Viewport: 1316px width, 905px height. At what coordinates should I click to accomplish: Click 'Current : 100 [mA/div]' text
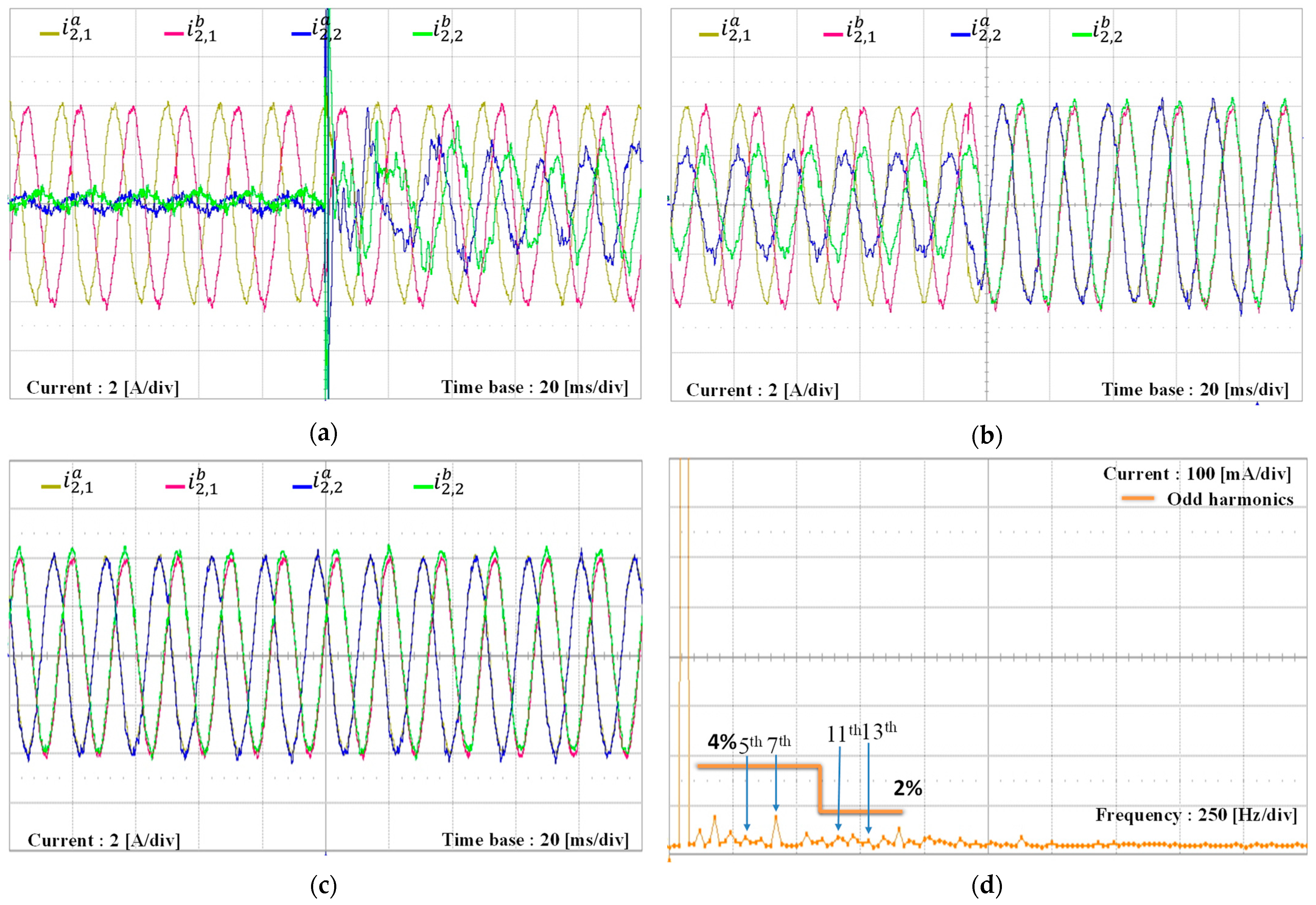point(1197,474)
